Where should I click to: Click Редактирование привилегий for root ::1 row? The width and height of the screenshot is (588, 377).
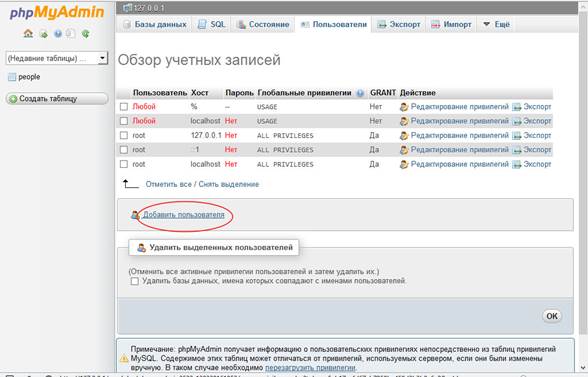tap(459, 150)
